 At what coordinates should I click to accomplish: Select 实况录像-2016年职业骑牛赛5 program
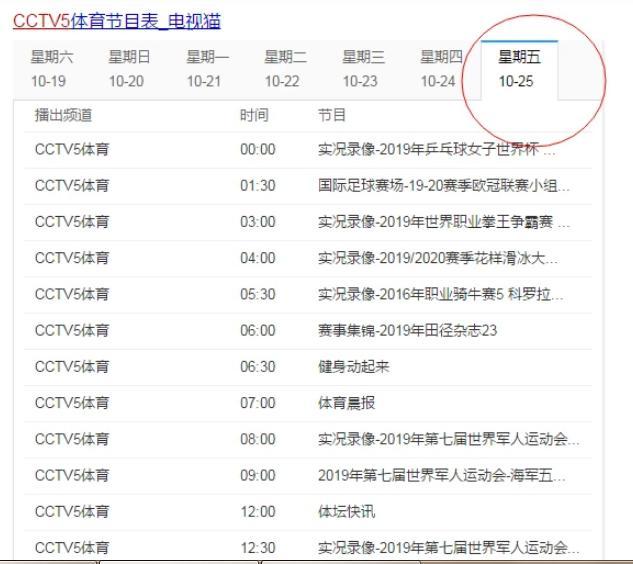440,294
